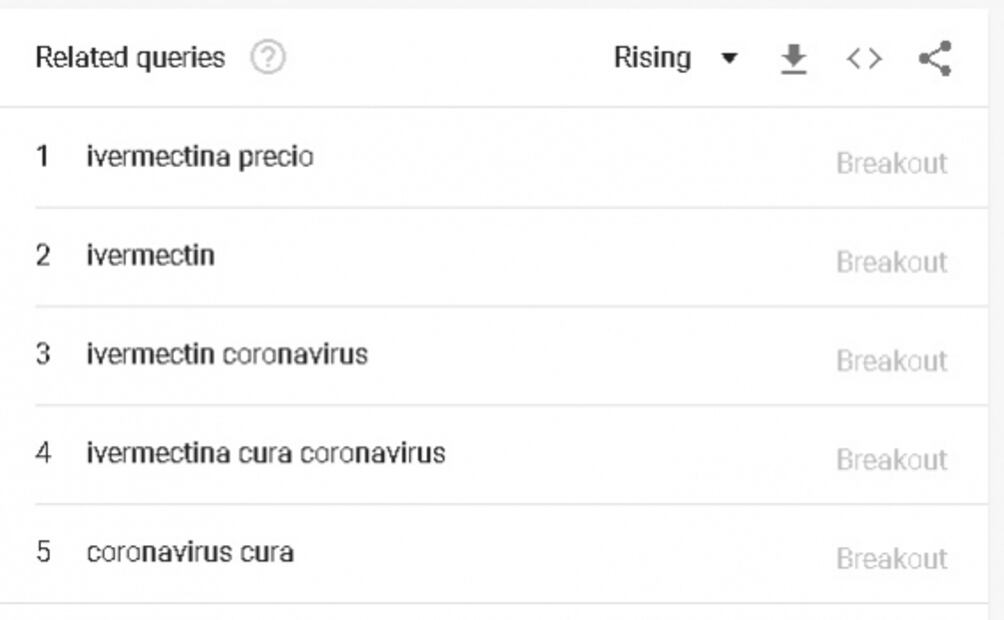Viewport: 1004px width, 620px height.
Task: Click rank number 5 in the list
Action: tap(43, 552)
